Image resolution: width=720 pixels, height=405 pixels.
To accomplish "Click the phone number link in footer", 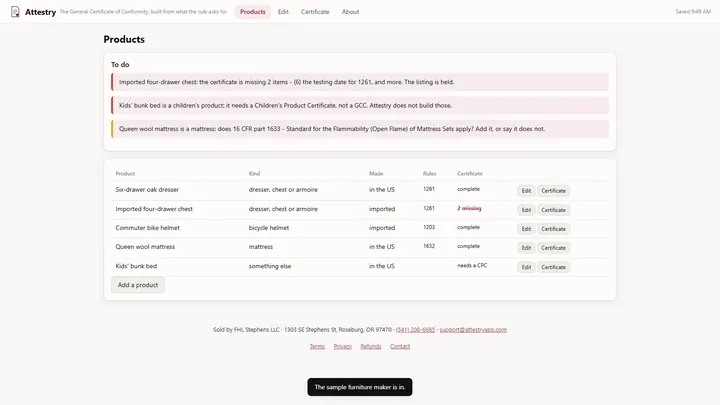I will pos(415,330).
